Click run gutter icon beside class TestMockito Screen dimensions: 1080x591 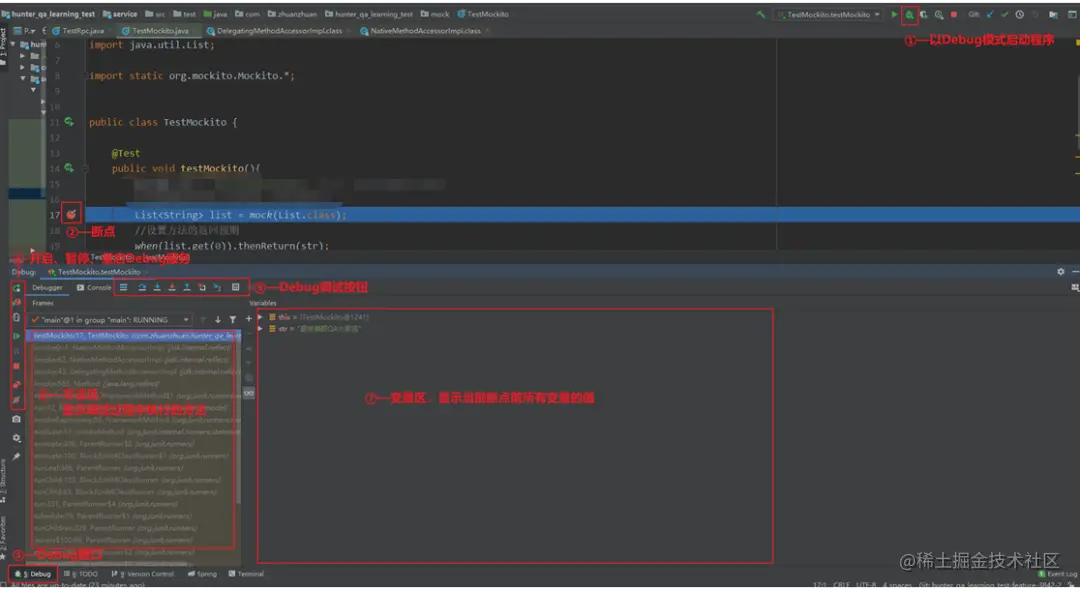(x=69, y=122)
